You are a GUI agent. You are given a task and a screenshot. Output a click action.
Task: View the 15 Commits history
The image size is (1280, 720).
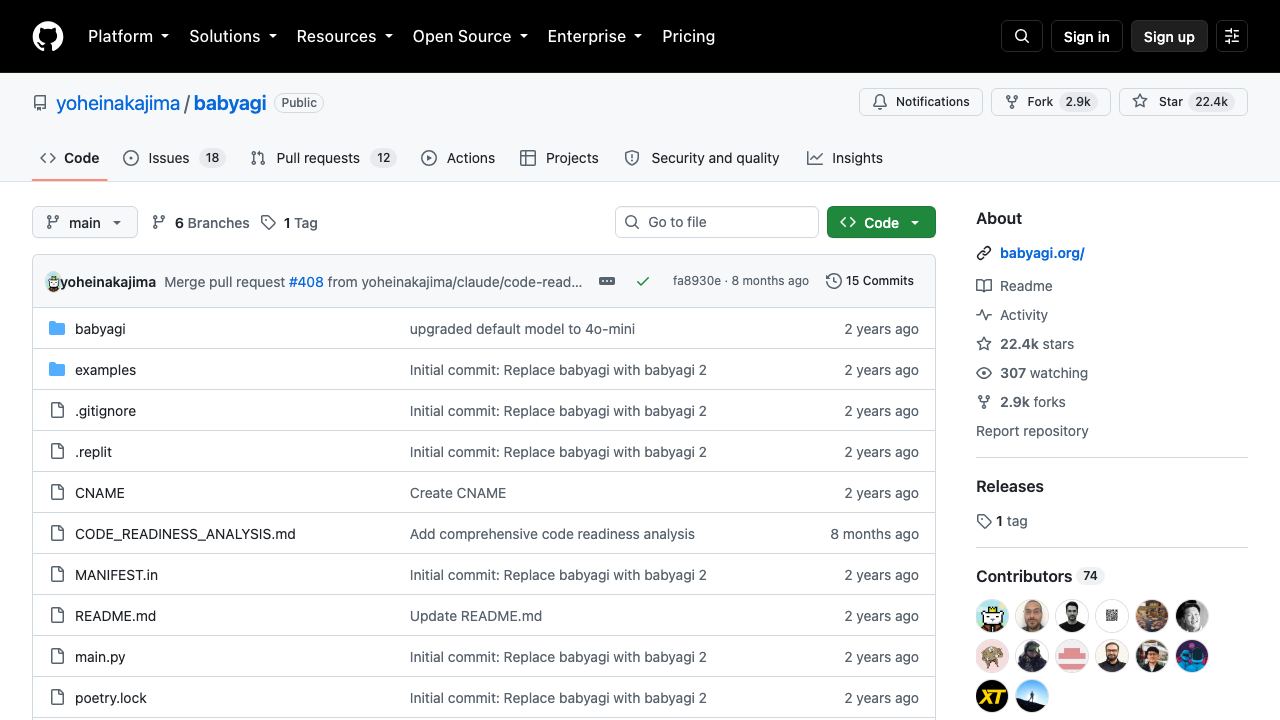pos(870,281)
